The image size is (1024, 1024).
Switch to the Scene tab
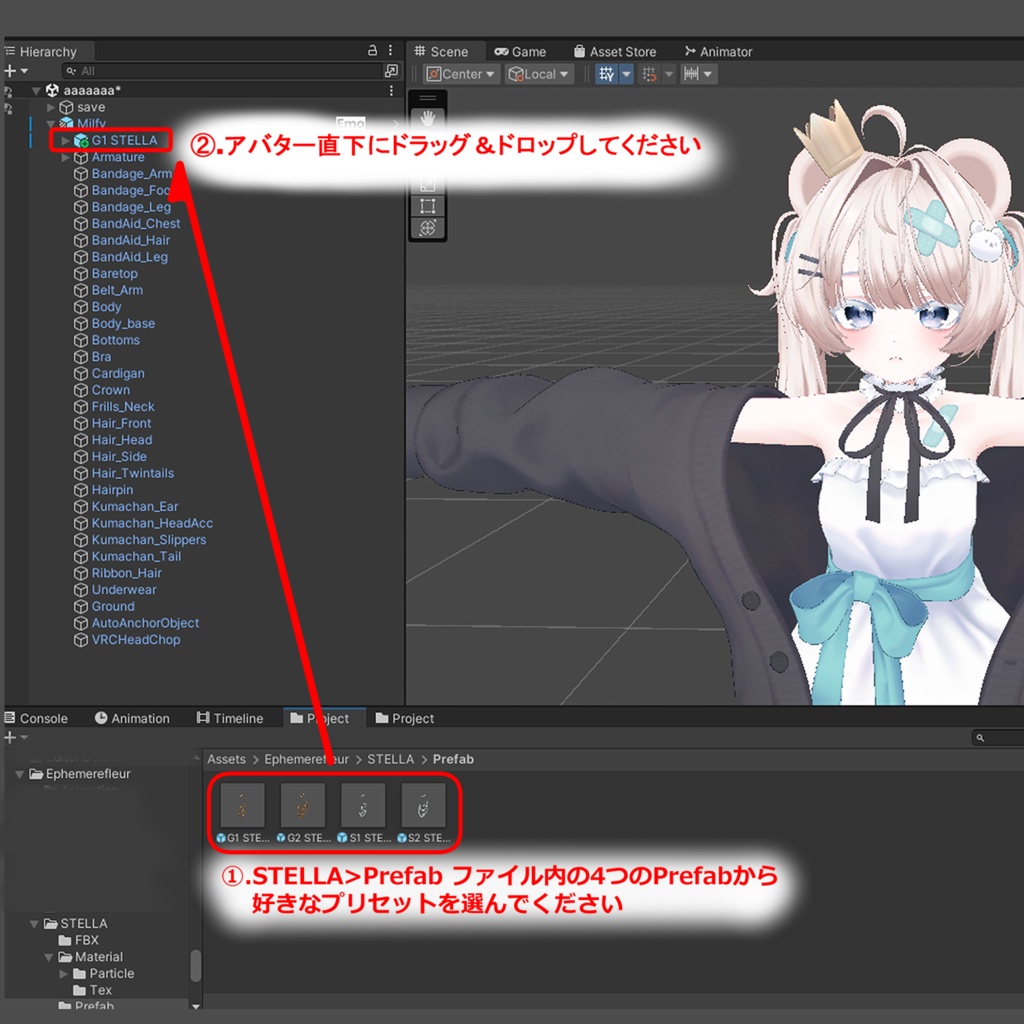pyautogui.click(x=441, y=51)
